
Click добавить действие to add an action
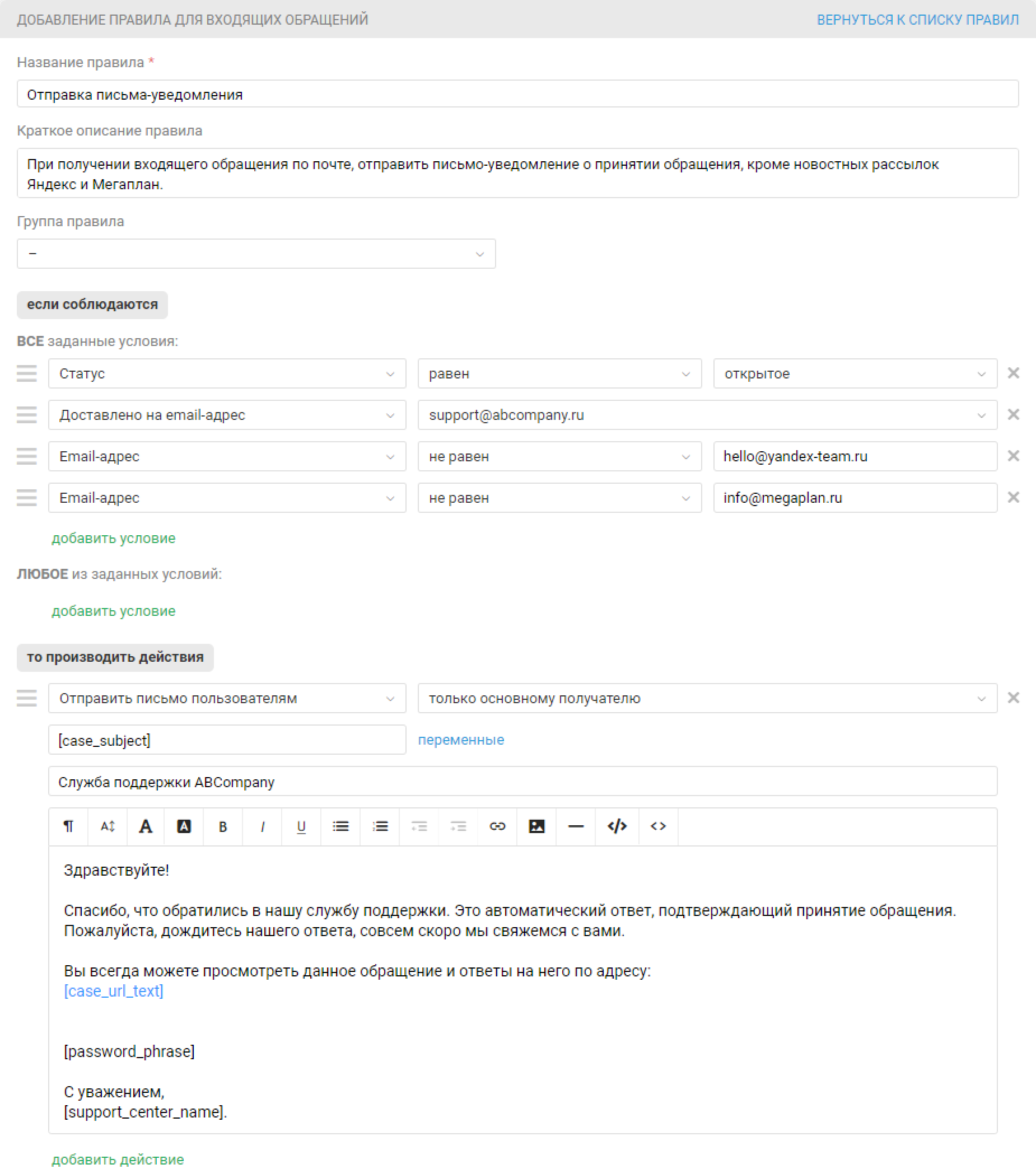[x=118, y=1159]
